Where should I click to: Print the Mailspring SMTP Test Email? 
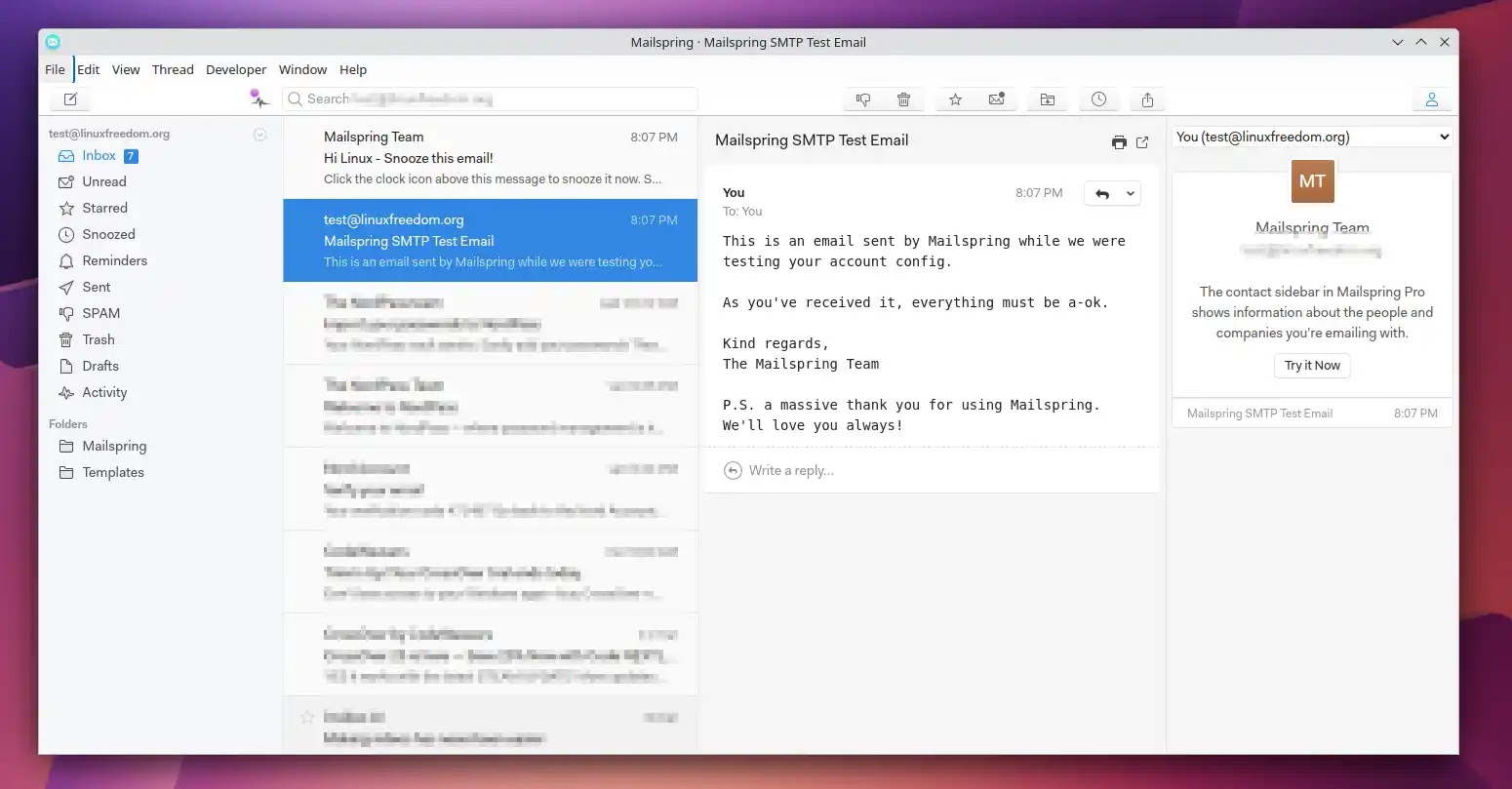(x=1119, y=142)
